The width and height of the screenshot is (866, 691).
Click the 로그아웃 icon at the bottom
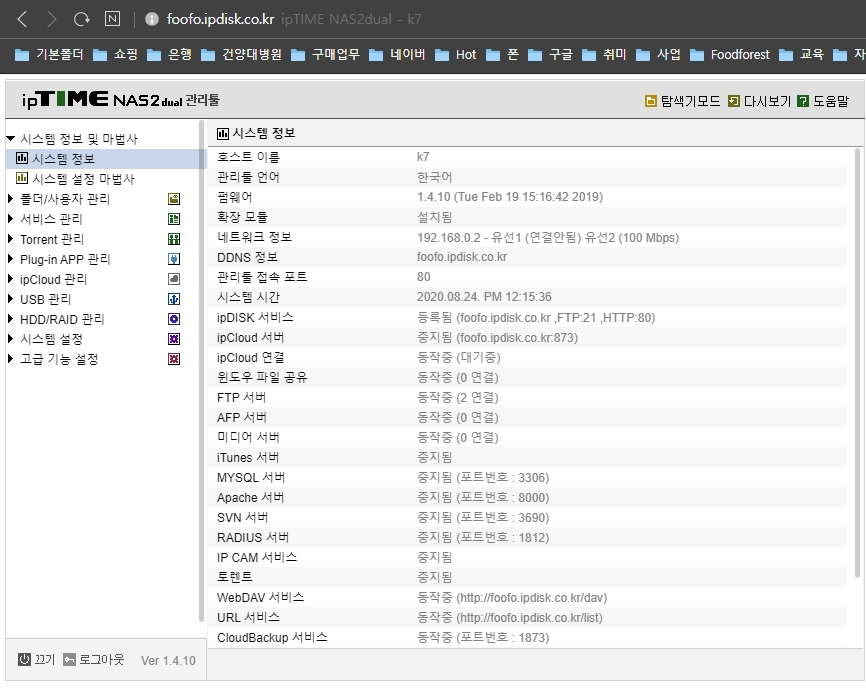tap(69, 660)
